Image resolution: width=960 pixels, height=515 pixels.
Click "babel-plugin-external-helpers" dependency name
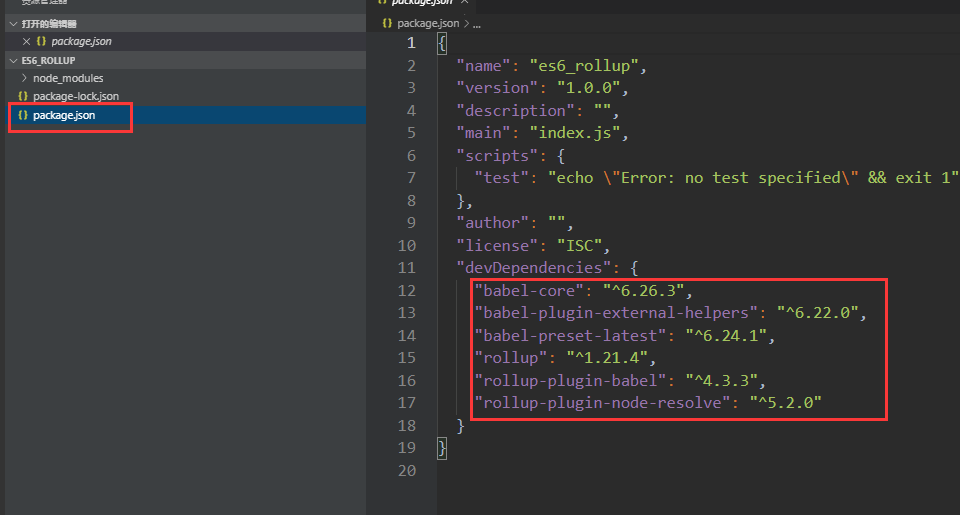pyautogui.click(x=616, y=312)
